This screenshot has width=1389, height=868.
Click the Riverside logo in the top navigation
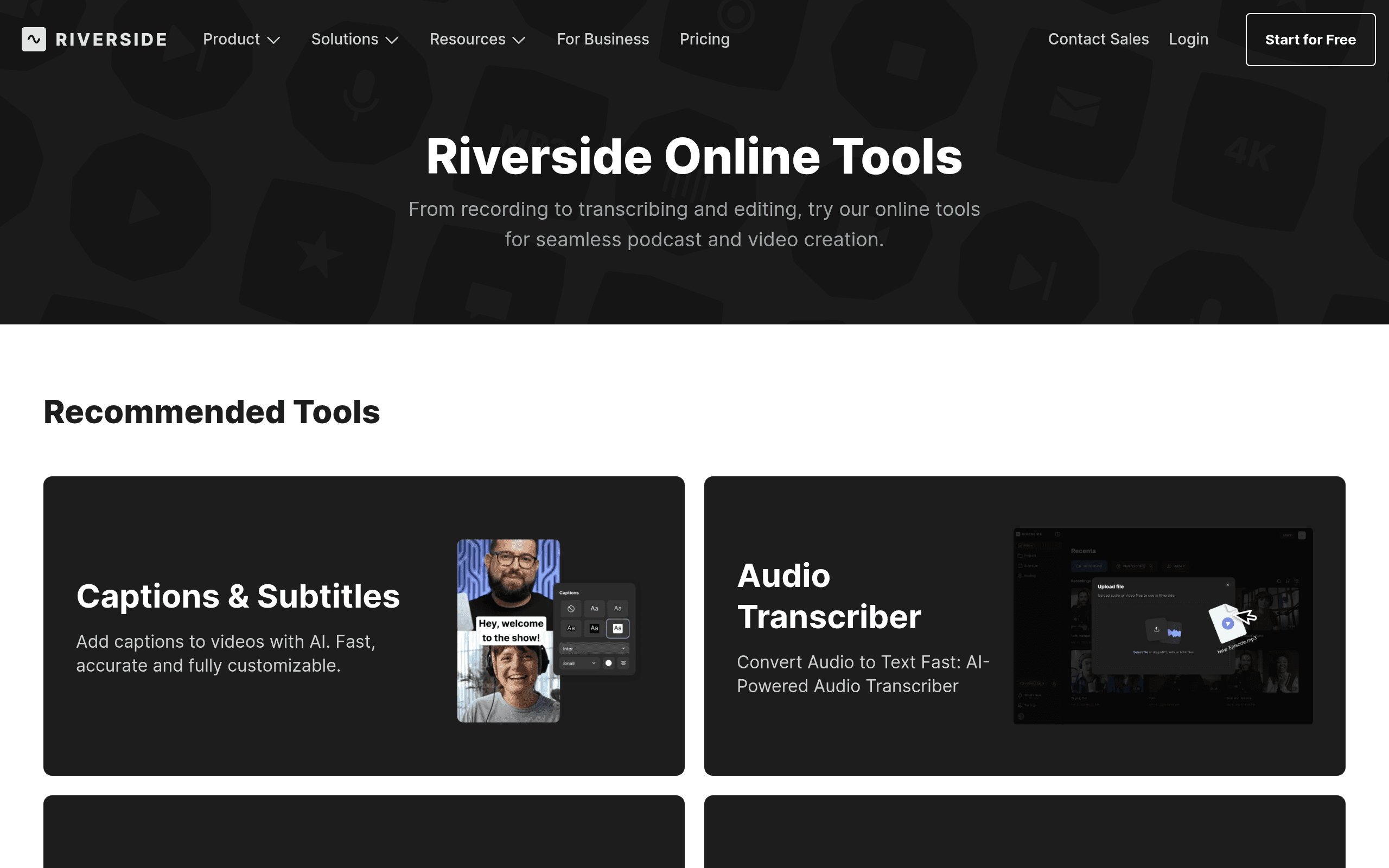coord(93,39)
